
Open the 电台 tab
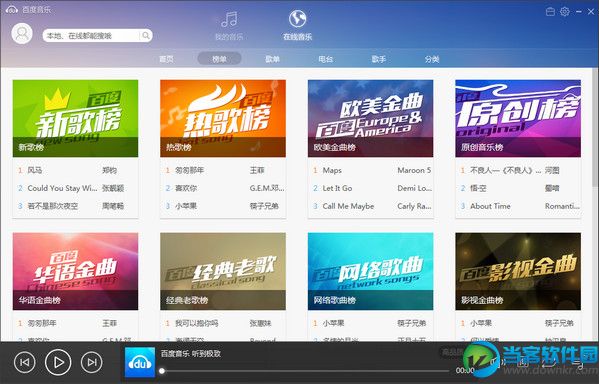pyautogui.click(x=325, y=59)
